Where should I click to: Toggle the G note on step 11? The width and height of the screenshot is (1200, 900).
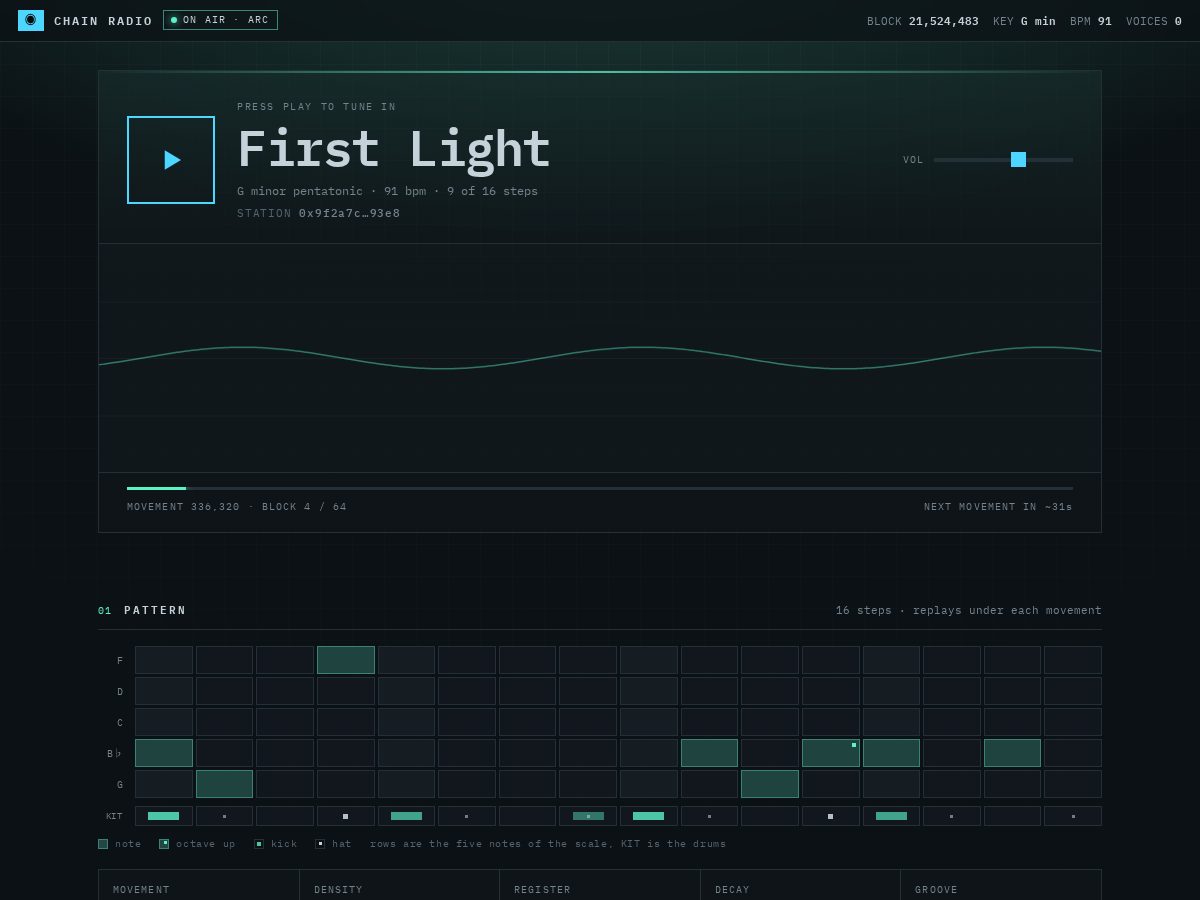click(770, 784)
